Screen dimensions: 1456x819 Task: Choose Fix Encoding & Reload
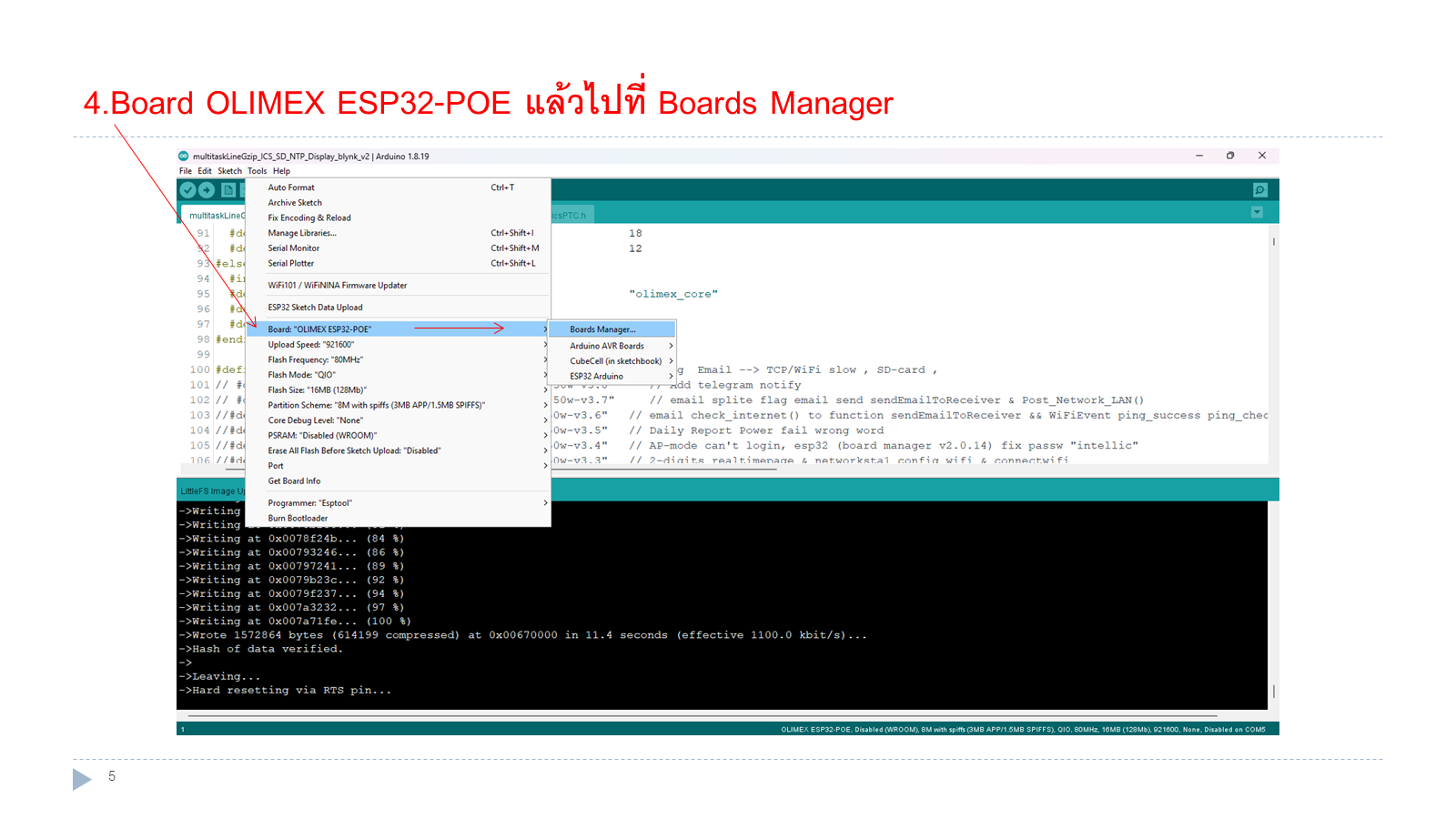pyautogui.click(x=399, y=218)
